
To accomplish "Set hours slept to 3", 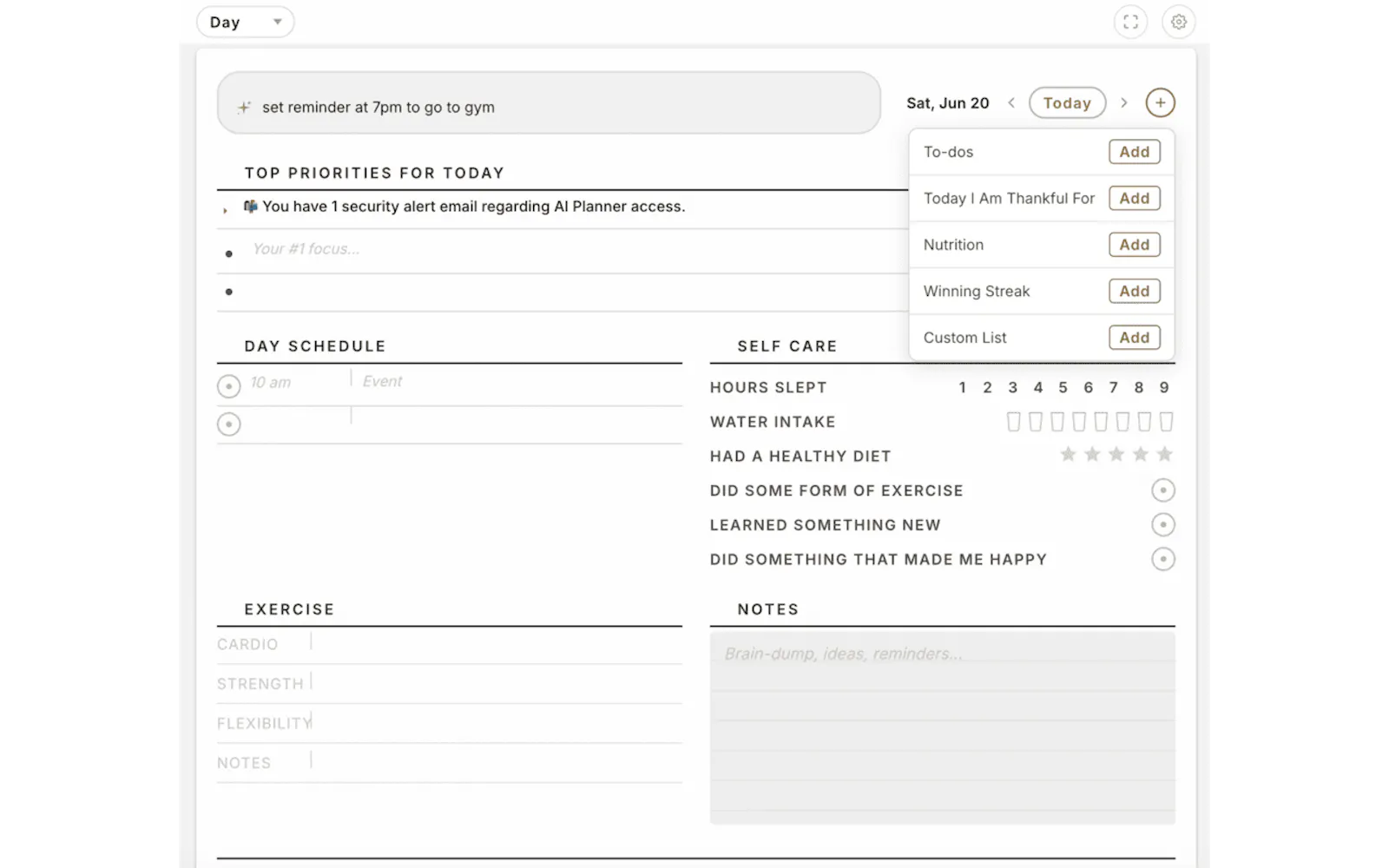I will point(1012,387).
